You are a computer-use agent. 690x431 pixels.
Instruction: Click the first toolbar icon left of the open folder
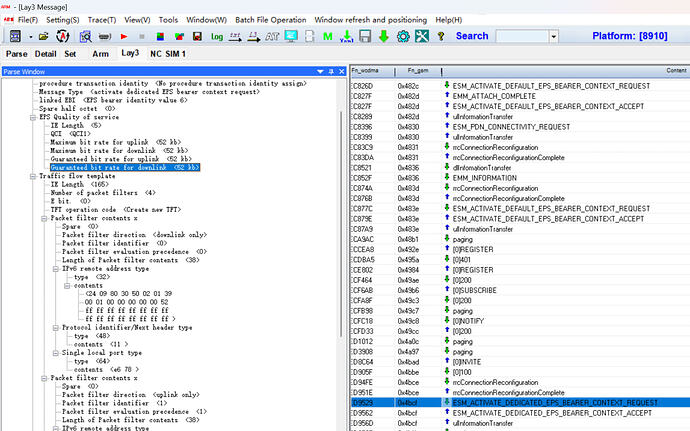[x=15, y=36]
